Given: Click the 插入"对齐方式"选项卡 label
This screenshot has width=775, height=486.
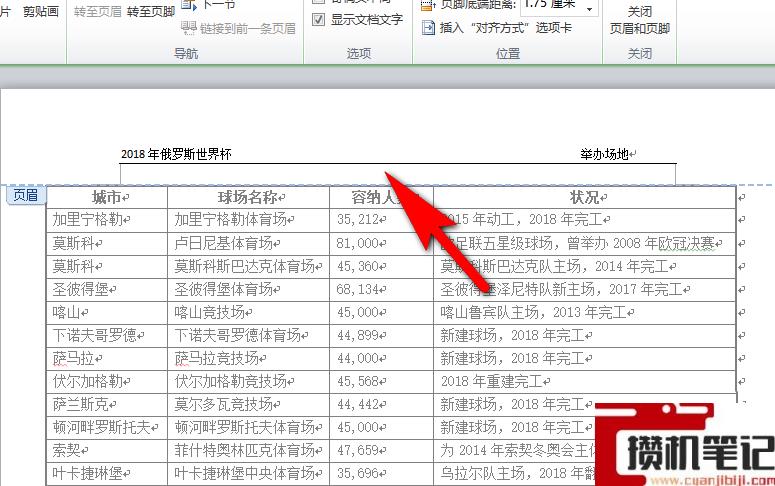Looking at the screenshot, I should pyautogui.click(x=505, y=28).
